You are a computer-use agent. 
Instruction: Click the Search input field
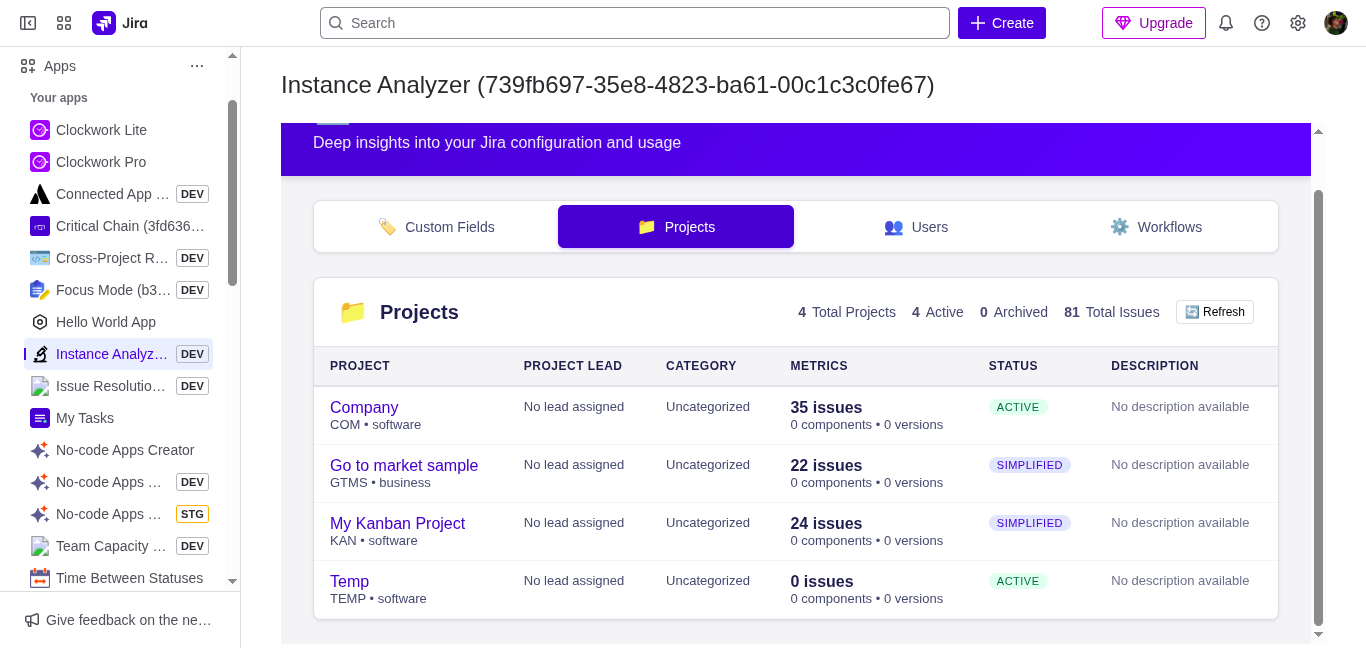(x=634, y=22)
